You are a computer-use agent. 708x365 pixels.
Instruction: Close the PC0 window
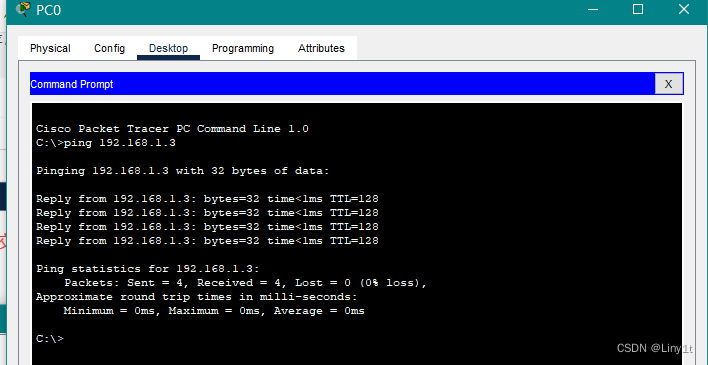[x=684, y=9]
